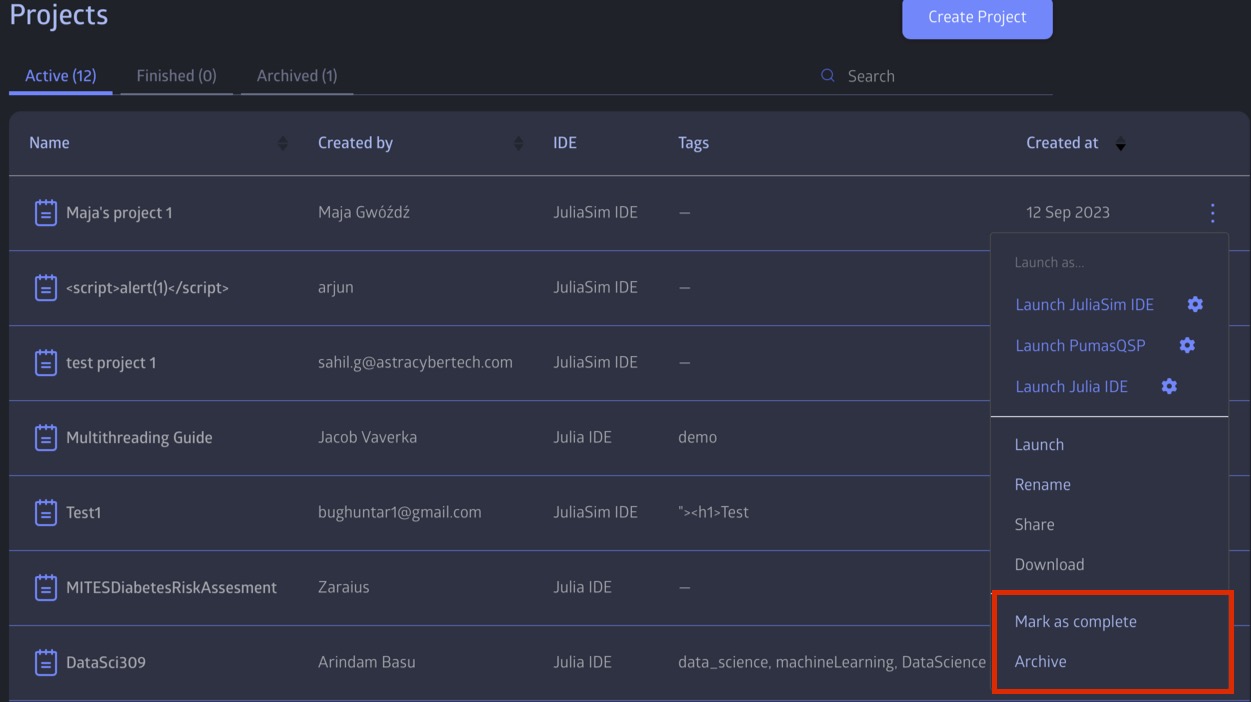Screen dimensions: 1251x702
Task: Click creator Zaraius
Action: (343, 588)
